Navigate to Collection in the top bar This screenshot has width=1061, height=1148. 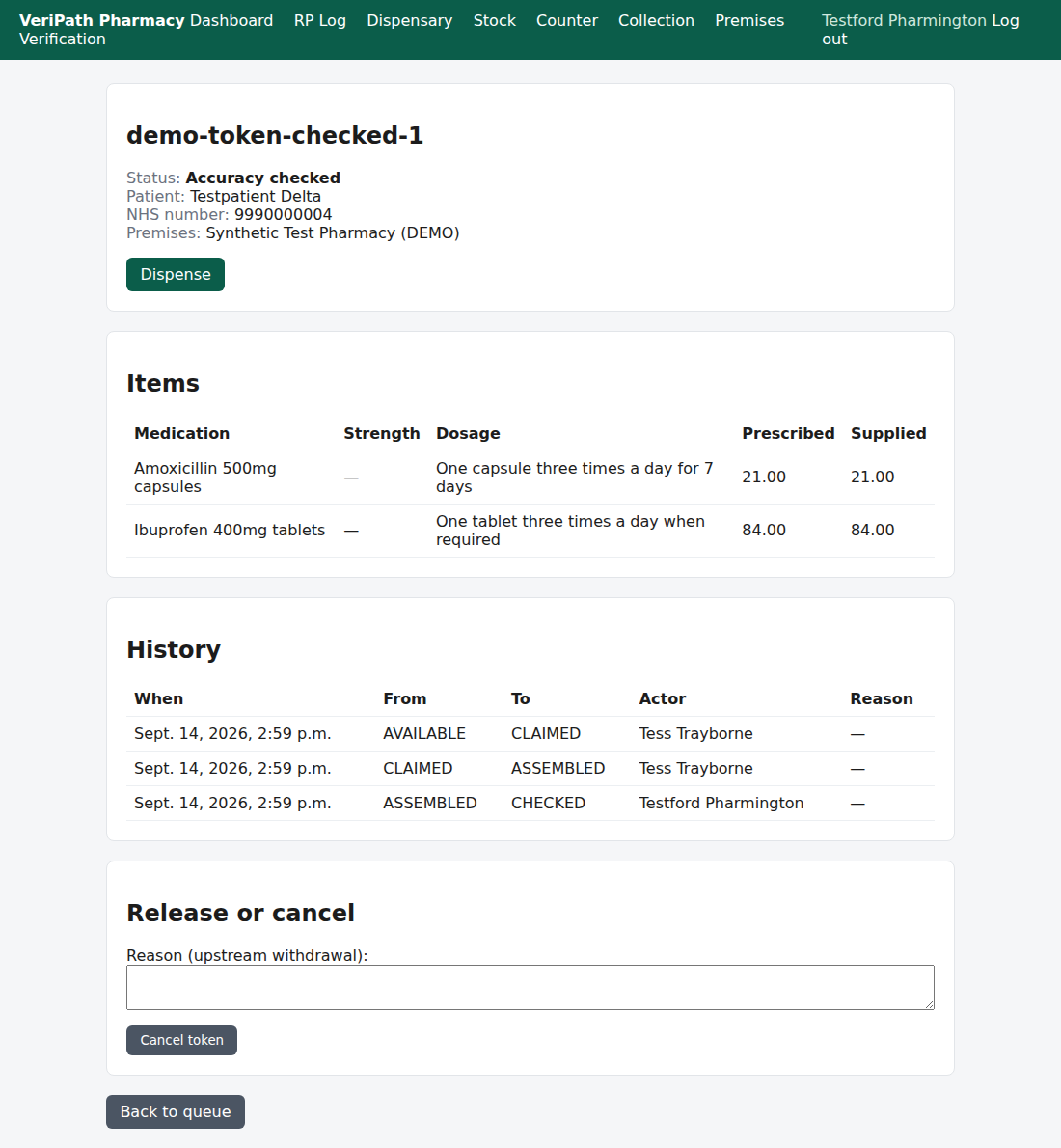pos(656,20)
